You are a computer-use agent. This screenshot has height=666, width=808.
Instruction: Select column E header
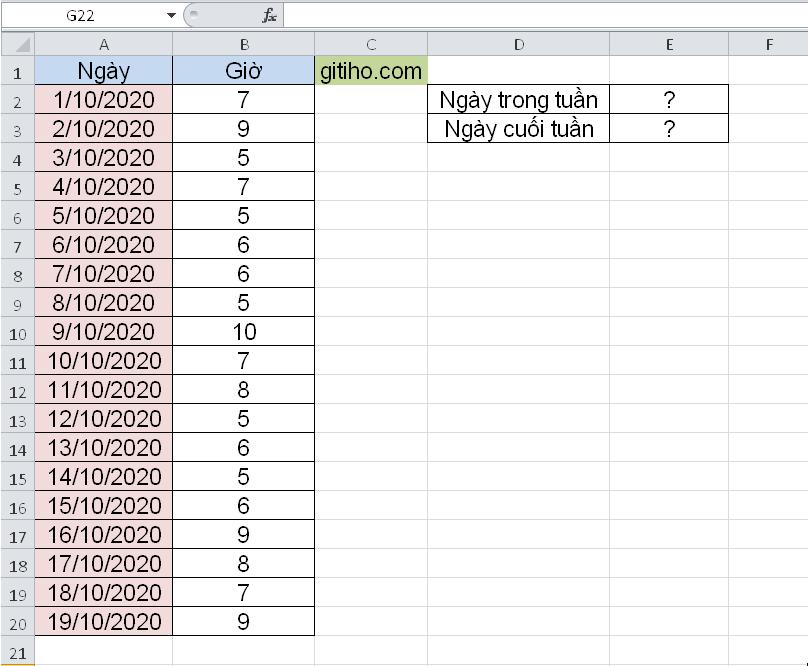668,44
